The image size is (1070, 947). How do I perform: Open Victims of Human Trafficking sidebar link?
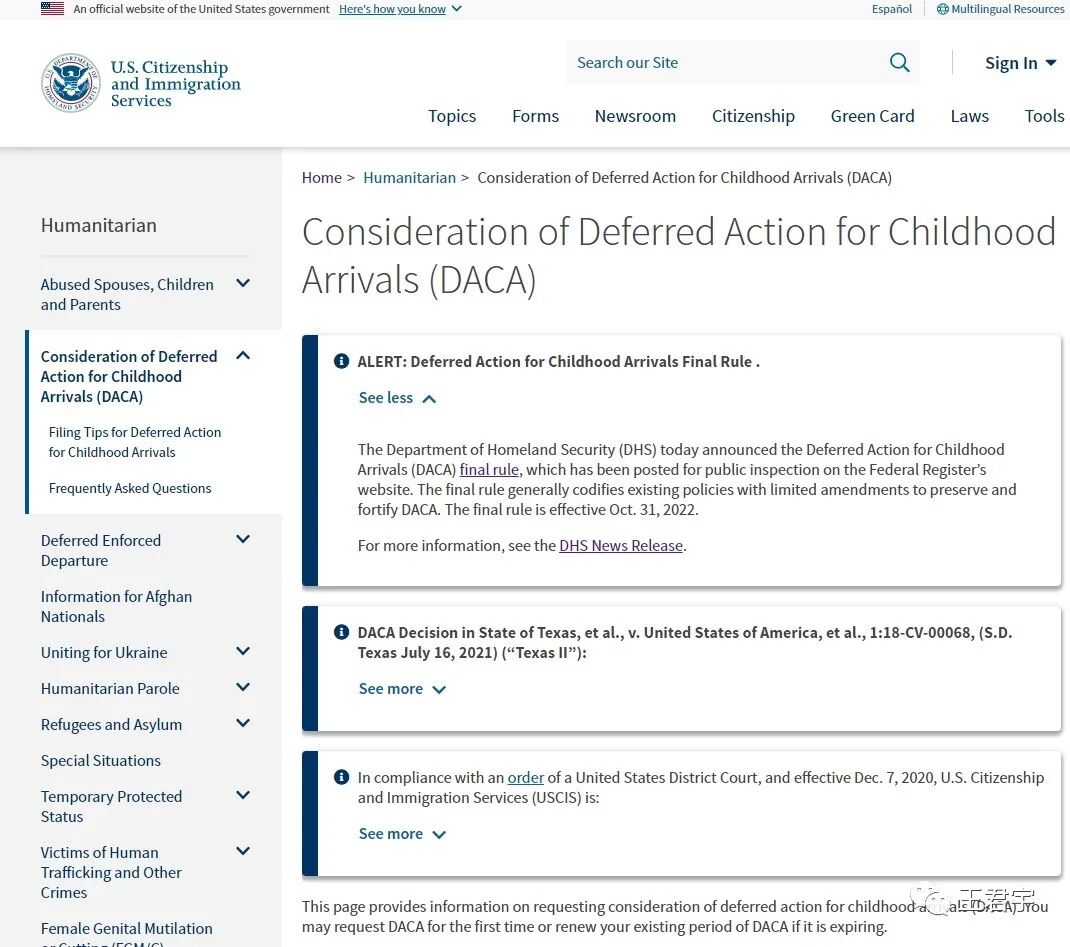[x=111, y=873]
